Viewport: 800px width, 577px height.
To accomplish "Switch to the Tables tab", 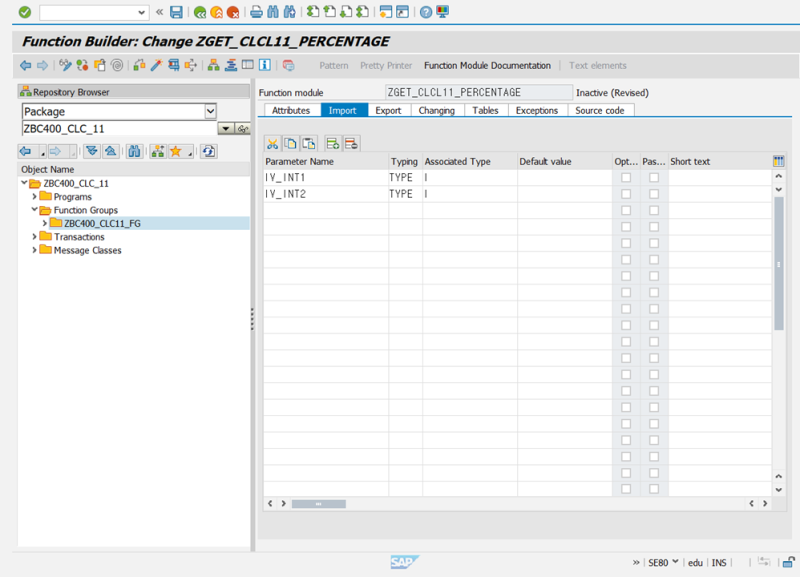I will pyautogui.click(x=485, y=110).
